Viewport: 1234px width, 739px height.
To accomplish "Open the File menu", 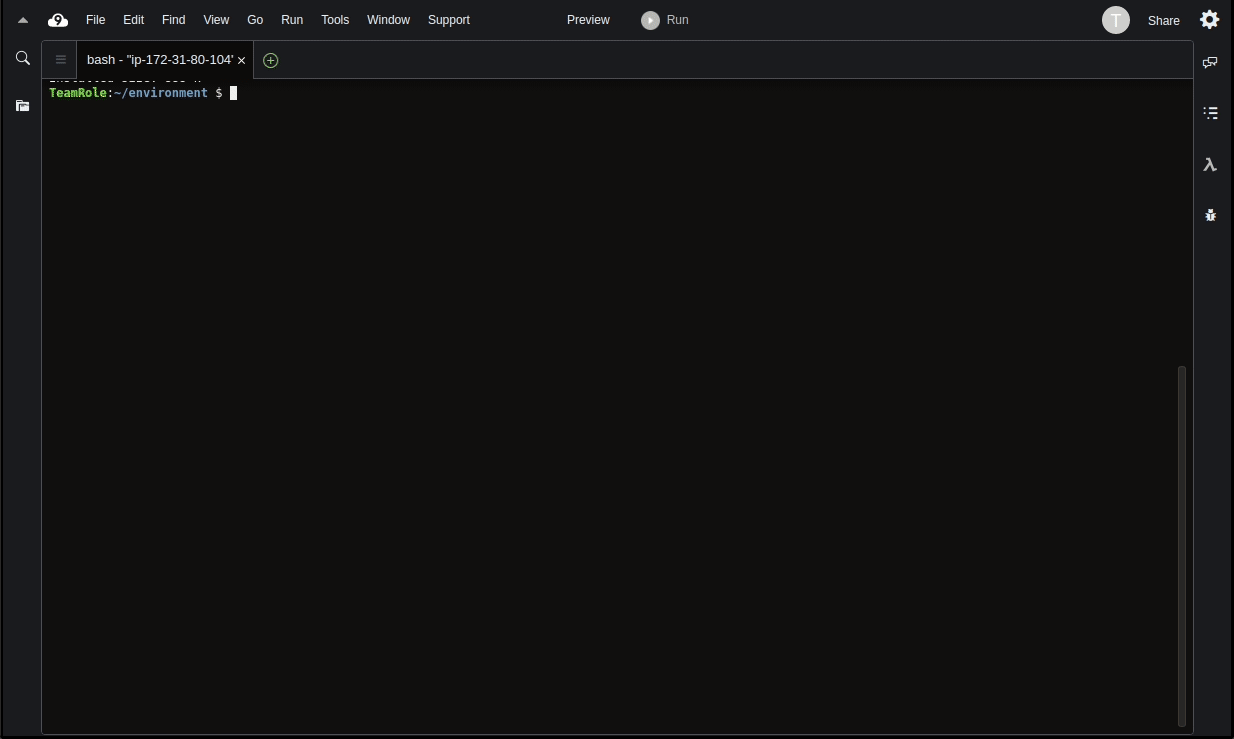I will pos(96,20).
